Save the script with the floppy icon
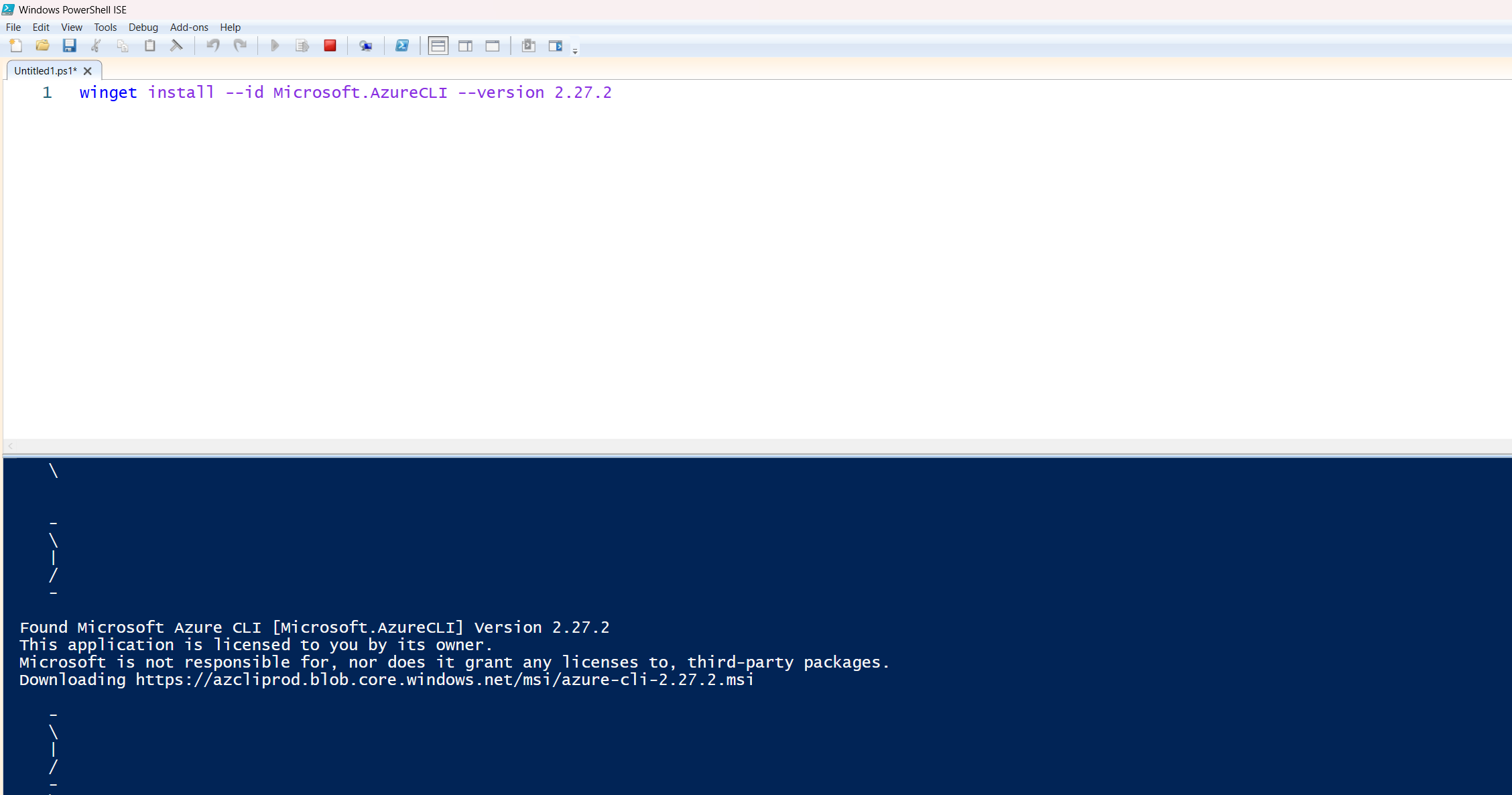The height and width of the screenshot is (795, 1512). pyautogui.click(x=69, y=46)
